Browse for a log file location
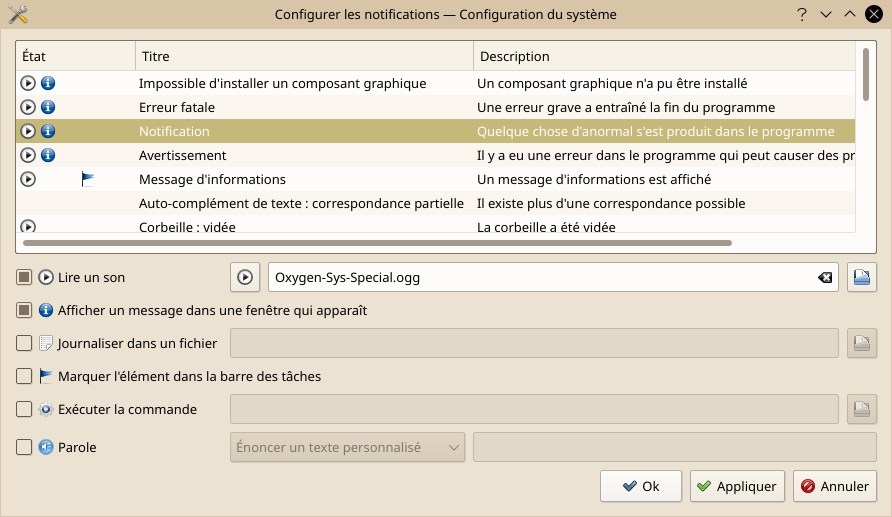Viewport: 892px width, 517px height. [x=861, y=343]
